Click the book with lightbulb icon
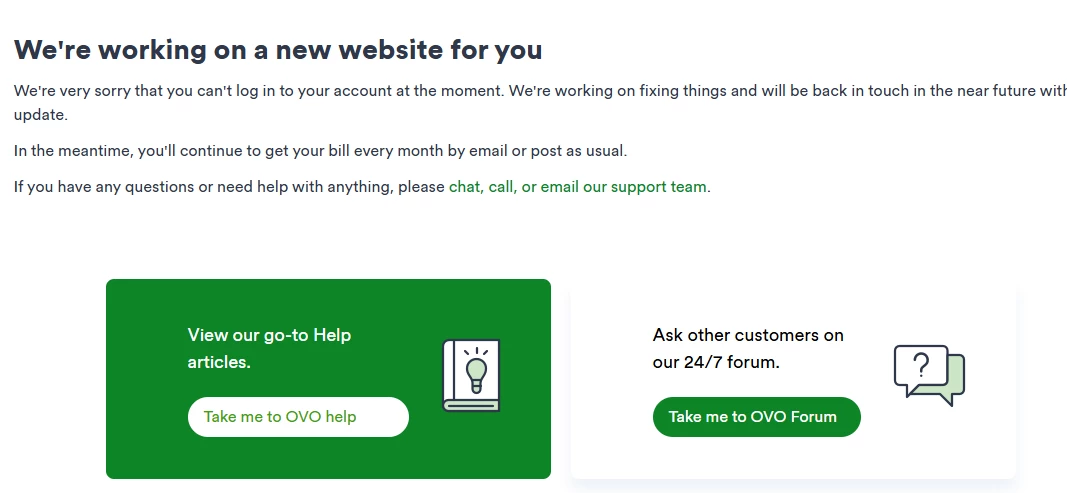The height and width of the screenshot is (493, 1067). tap(471, 376)
